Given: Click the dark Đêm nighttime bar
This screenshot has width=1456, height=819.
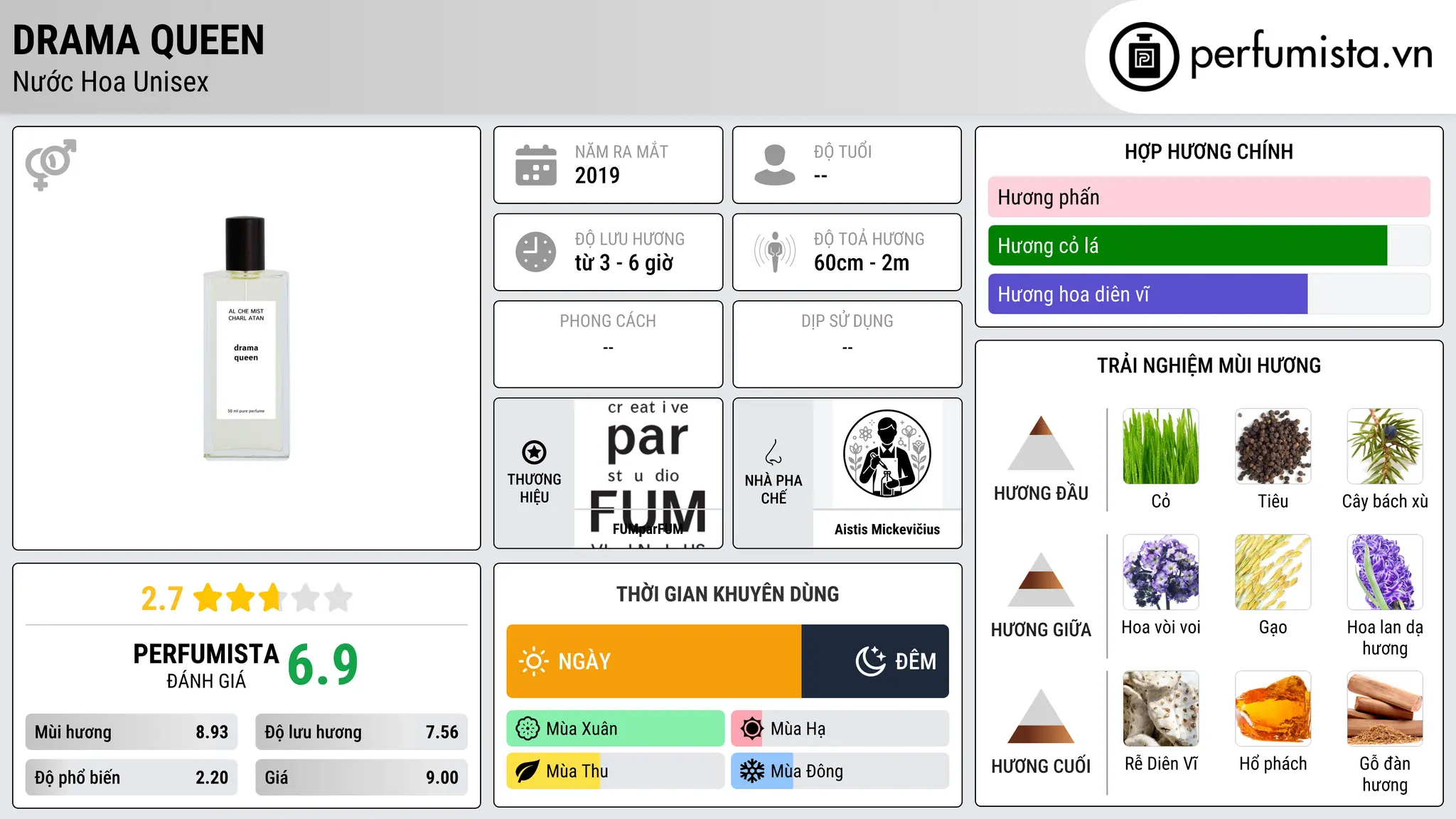Looking at the screenshot, I should [x=875, y=661].
